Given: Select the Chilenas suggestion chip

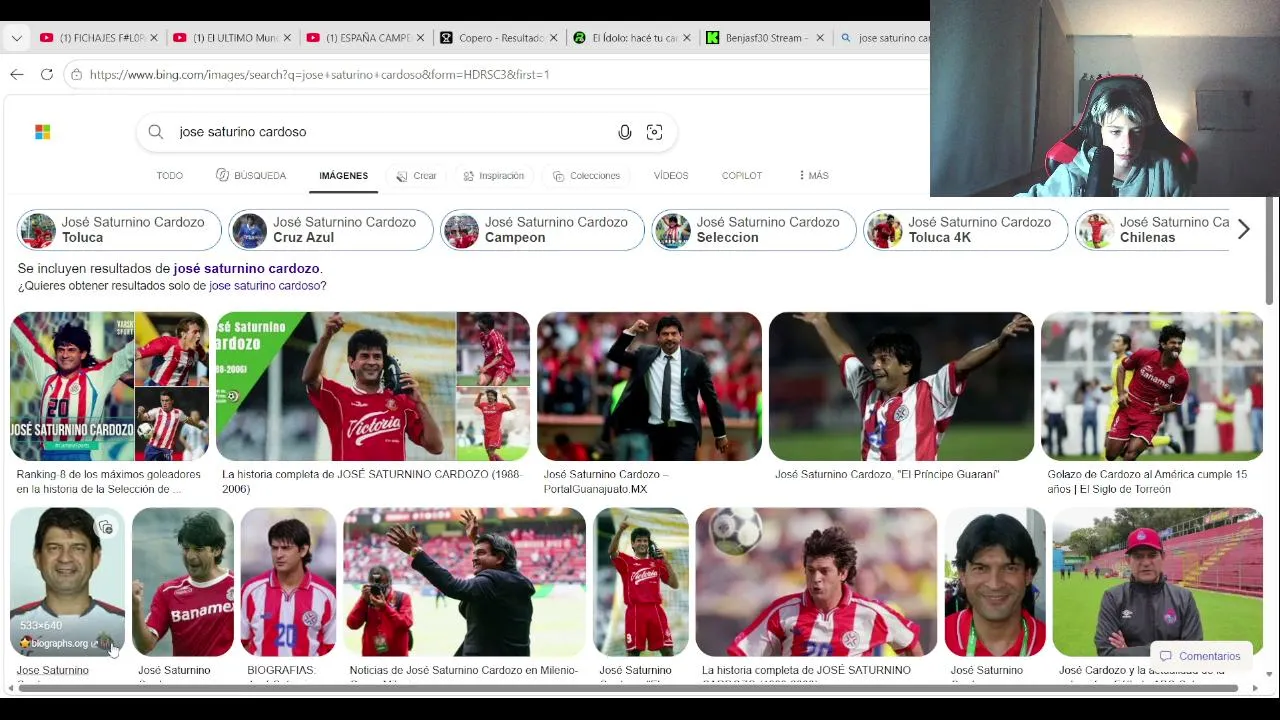Looking at the screenshot, I should tap(1152, 230).
